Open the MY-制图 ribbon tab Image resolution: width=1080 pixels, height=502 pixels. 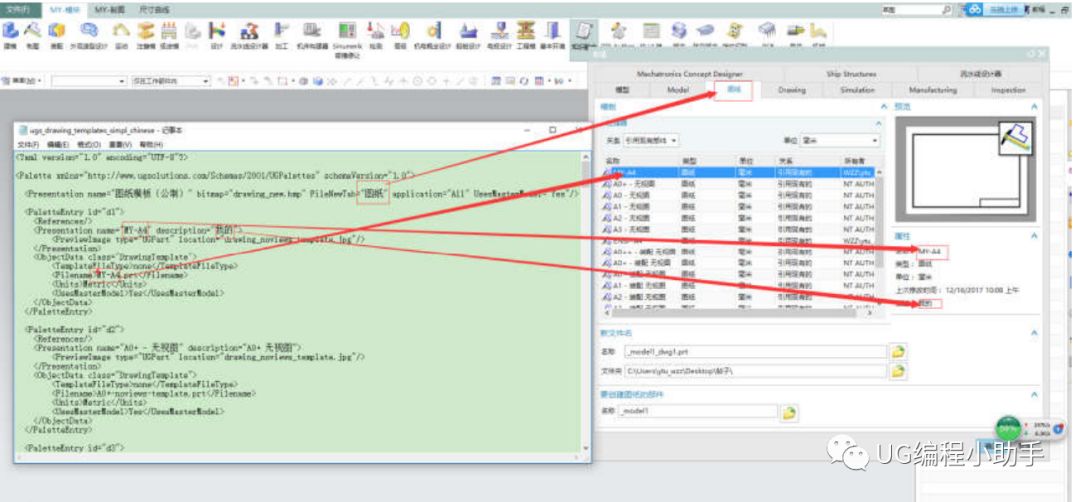coord(109,10)
